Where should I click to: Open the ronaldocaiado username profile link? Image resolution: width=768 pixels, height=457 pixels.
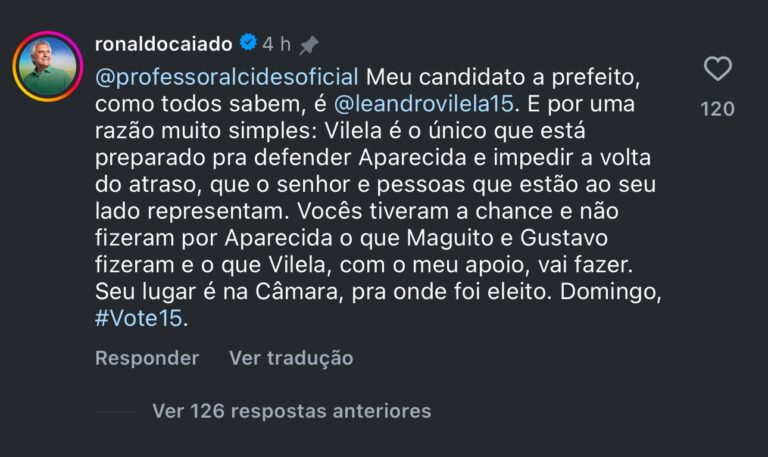point(163,44)
